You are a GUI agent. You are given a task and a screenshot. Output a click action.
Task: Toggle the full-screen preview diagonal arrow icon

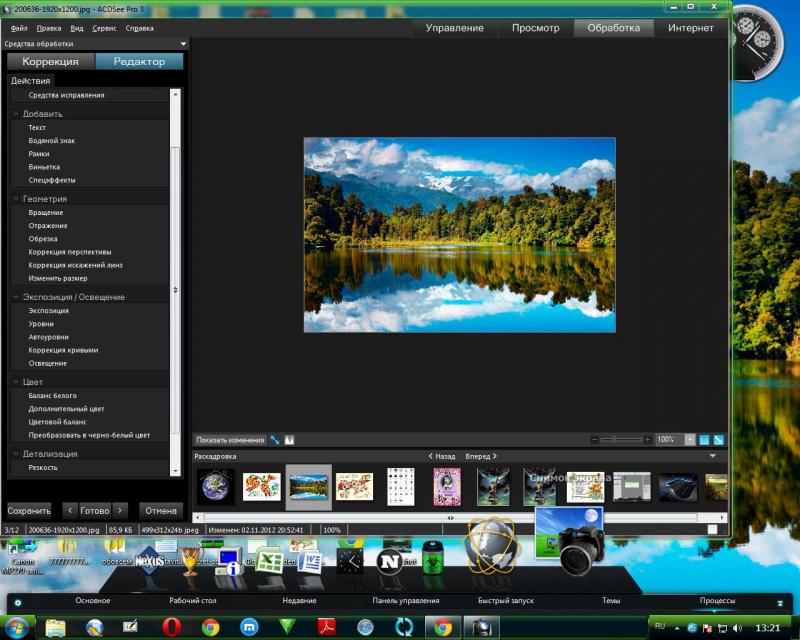[275, 440]
